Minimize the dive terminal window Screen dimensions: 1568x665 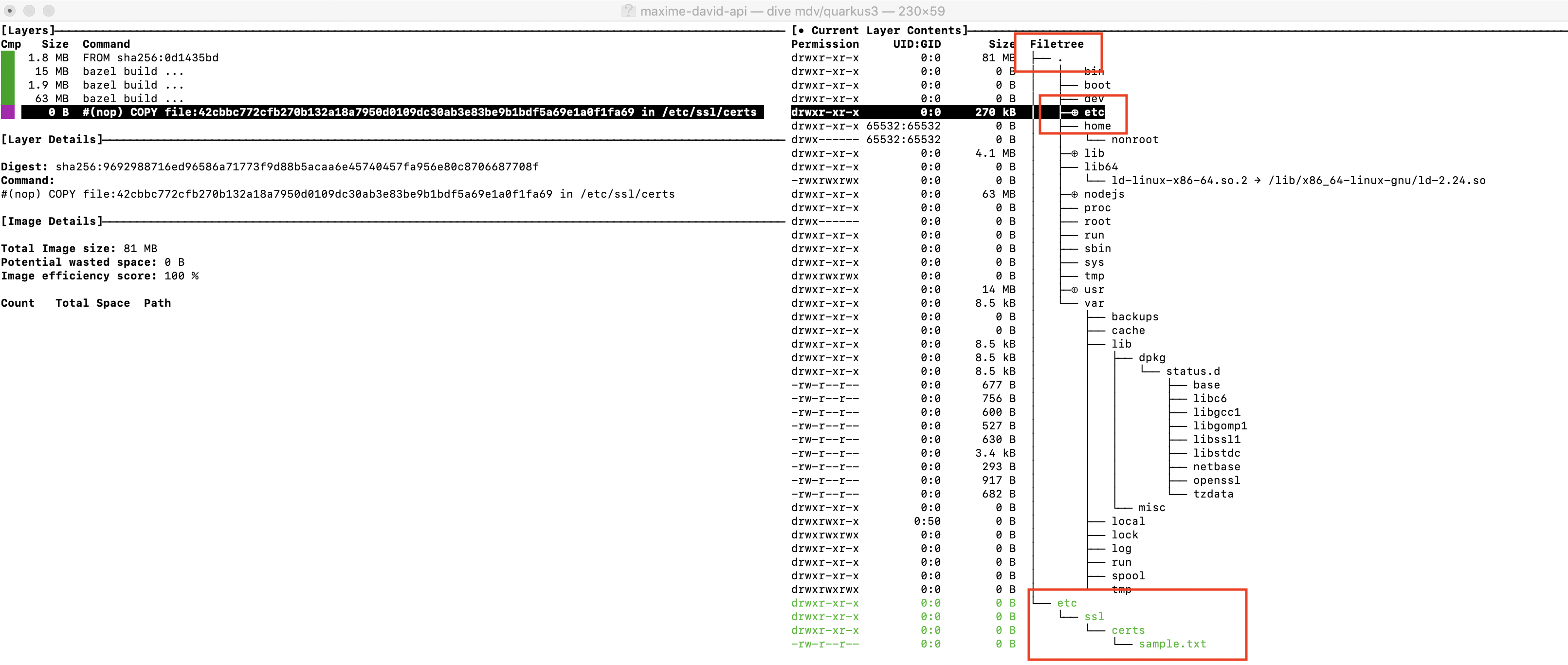coord(27,10)
